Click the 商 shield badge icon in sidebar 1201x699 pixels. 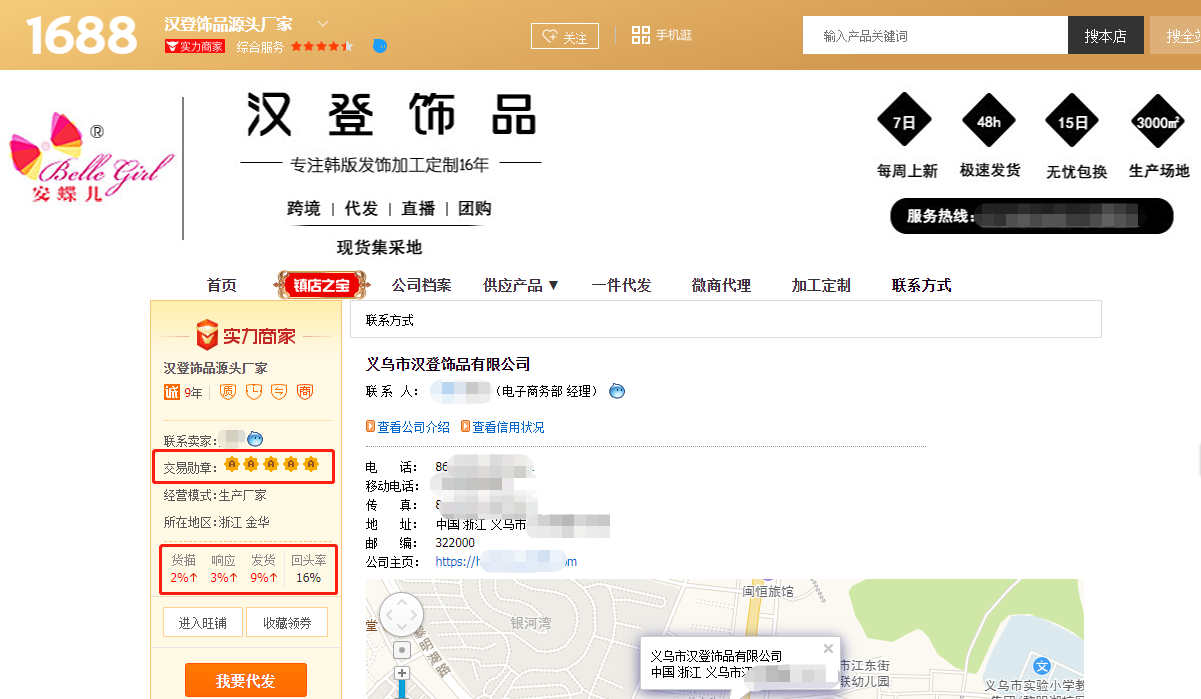(305, 392)
